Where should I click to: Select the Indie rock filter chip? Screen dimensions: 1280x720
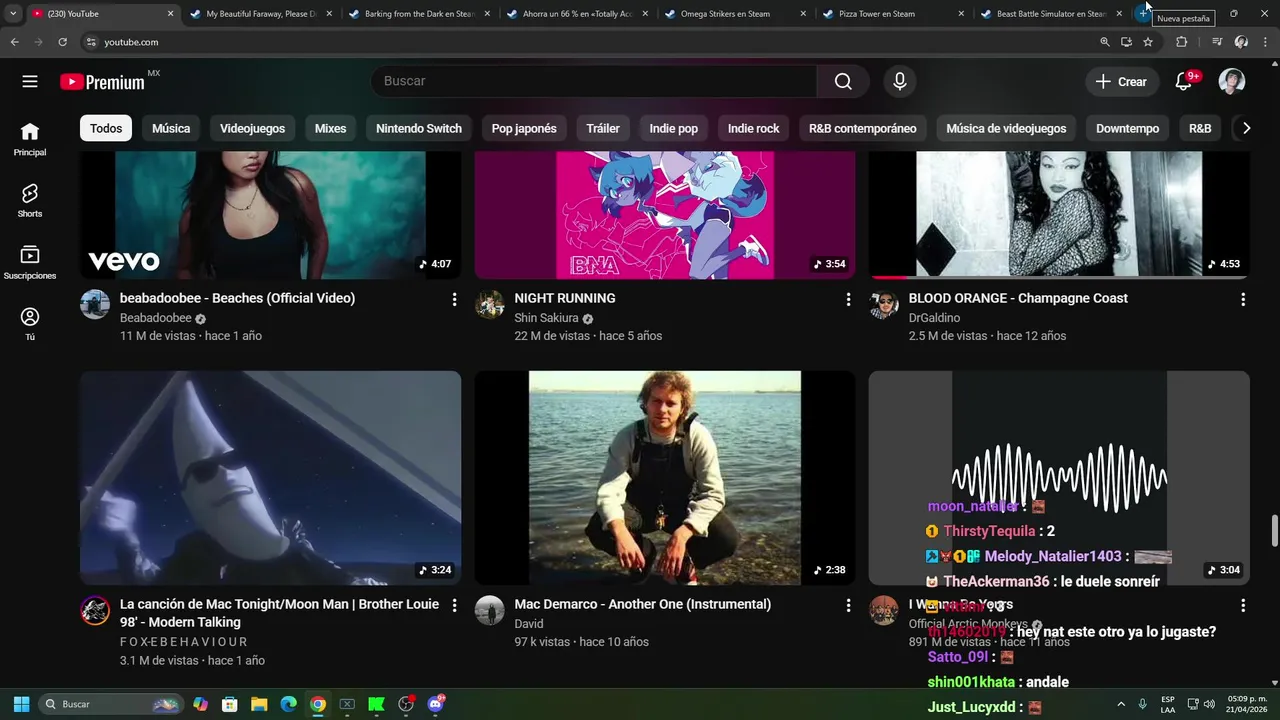click(753, 128)
